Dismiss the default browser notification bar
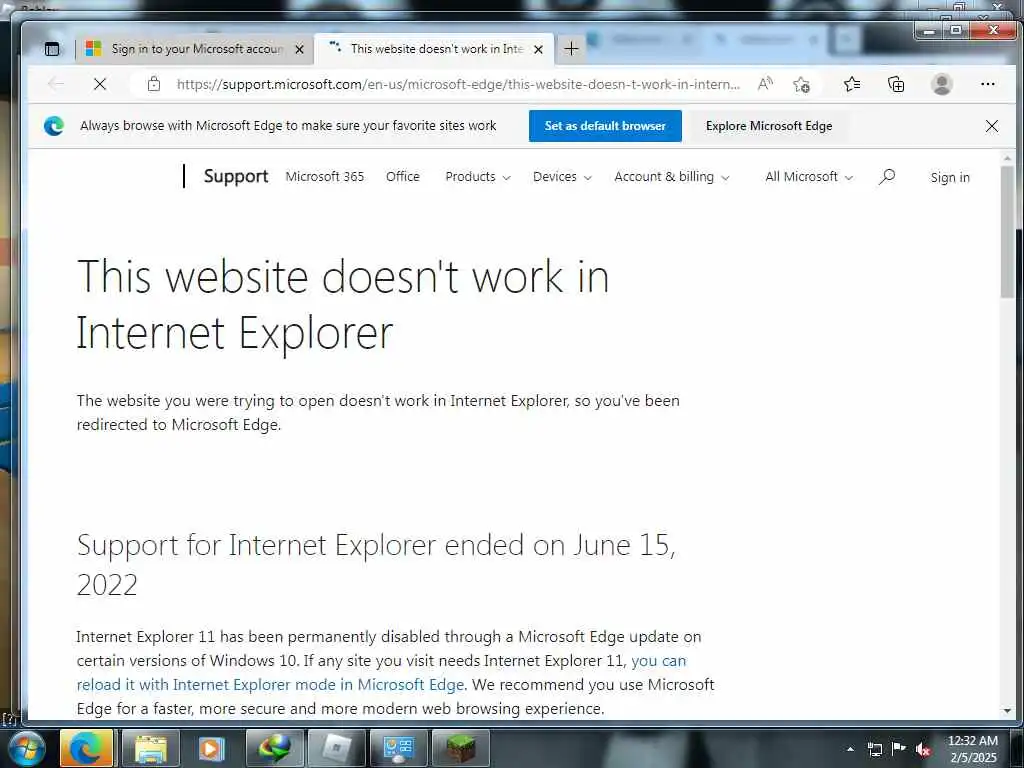This screenshot has height=768, width=1024. click(991, 126)
